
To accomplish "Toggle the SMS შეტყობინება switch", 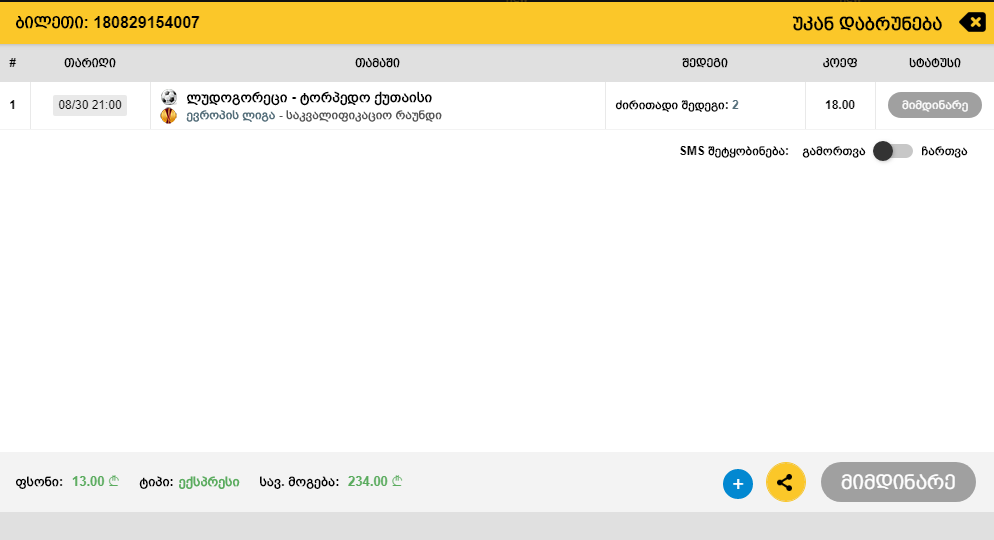I will [893, 151].
